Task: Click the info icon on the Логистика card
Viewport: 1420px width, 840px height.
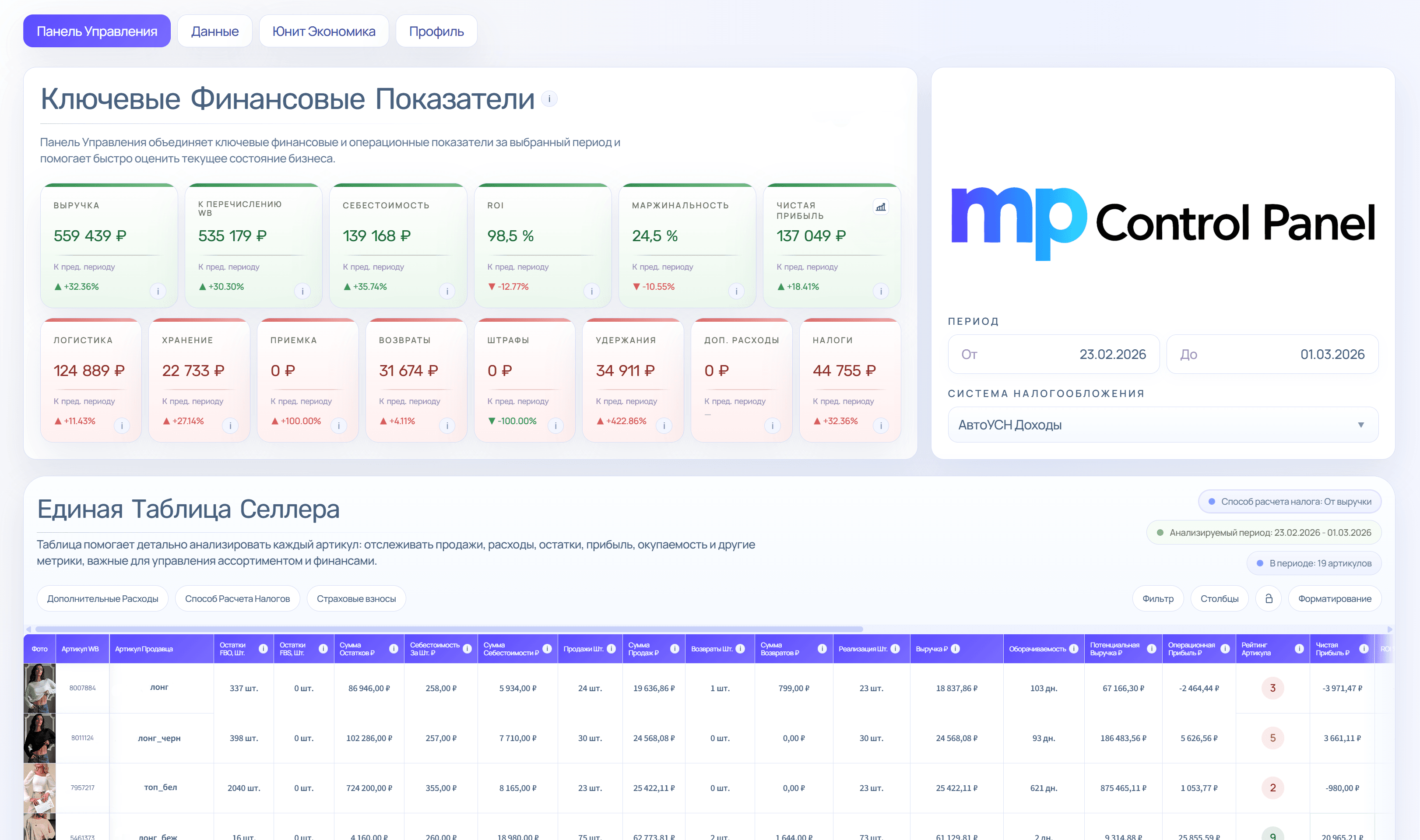Action: point(122,425)
